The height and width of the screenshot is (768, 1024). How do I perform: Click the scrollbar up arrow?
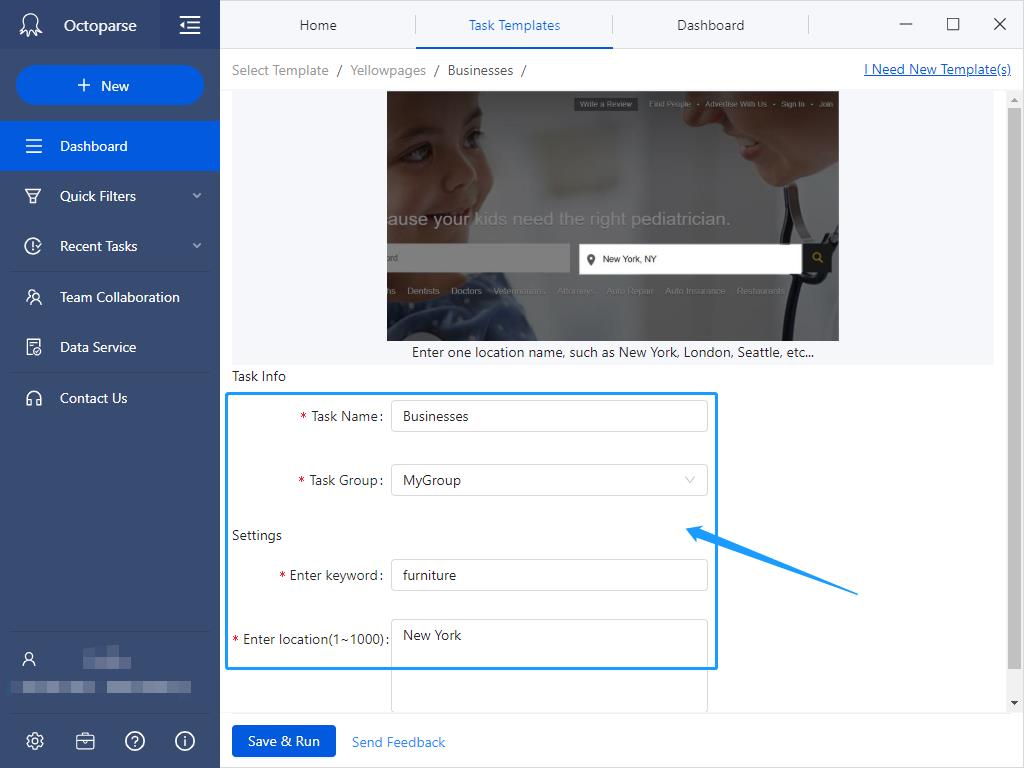point(1014,100)
